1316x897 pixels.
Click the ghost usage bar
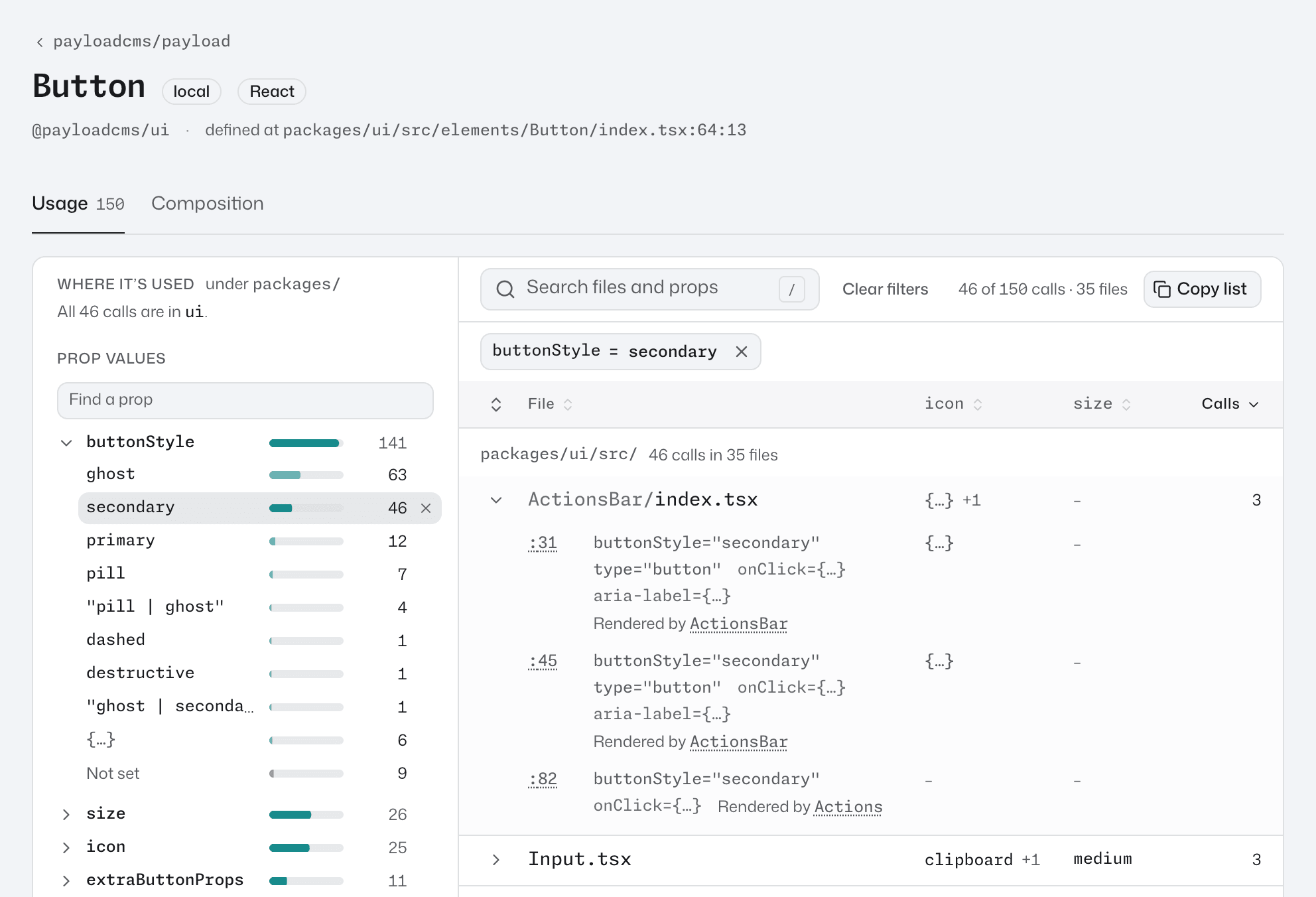coord(306,475)
